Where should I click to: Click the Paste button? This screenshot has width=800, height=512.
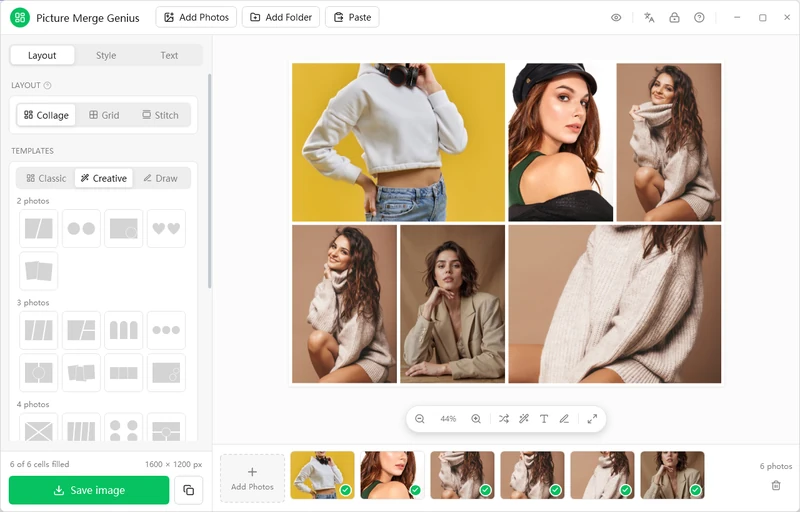[x=352, y=17]
